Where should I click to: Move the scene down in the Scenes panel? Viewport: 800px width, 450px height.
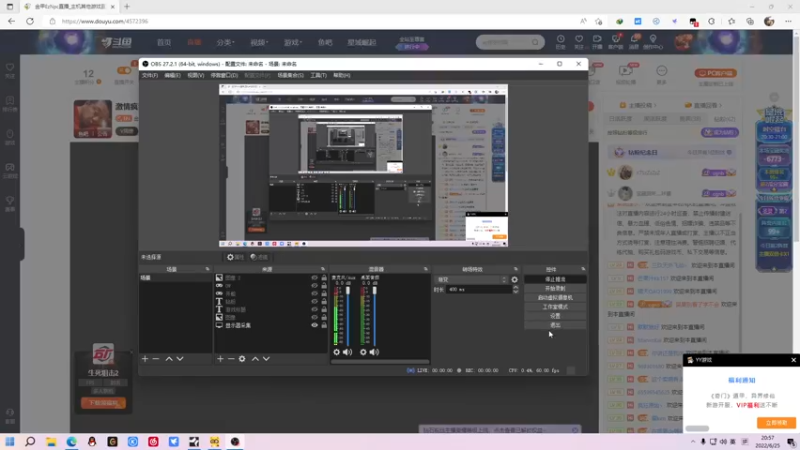(180, 359)
